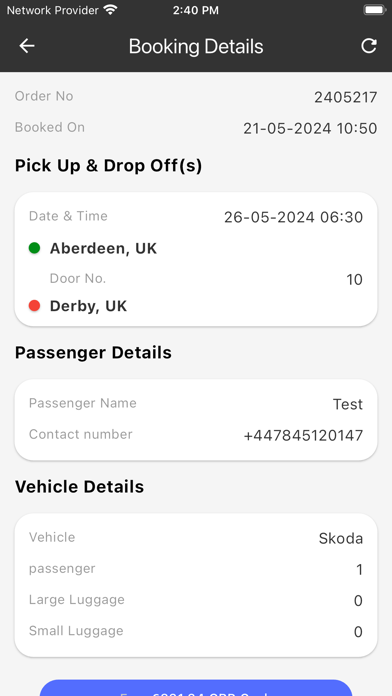Refresh the booking details
Image resolution: width=392 pixels, height=696 pixels.
369,46
